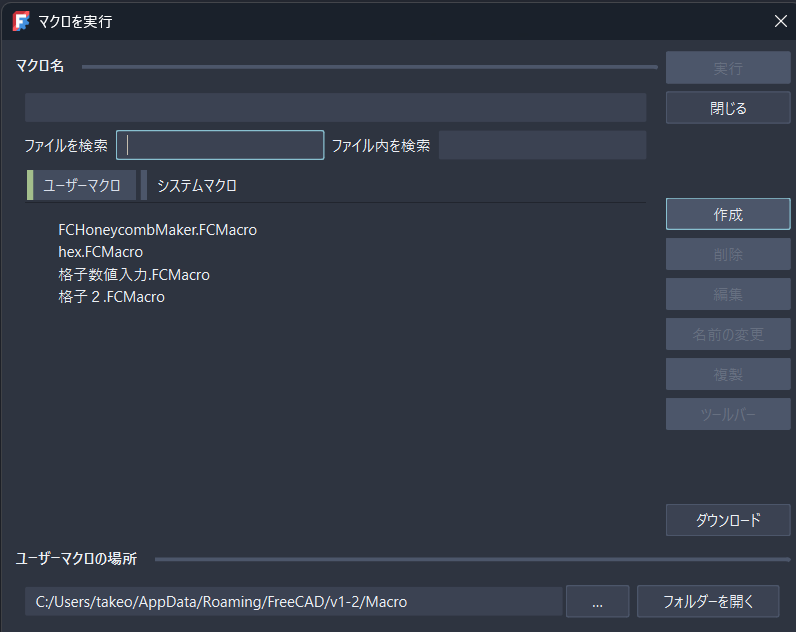The image size is (796, 632).
Task: Select FCHoneycombMaker.FCMacro in the list
Action: (157, 230)
